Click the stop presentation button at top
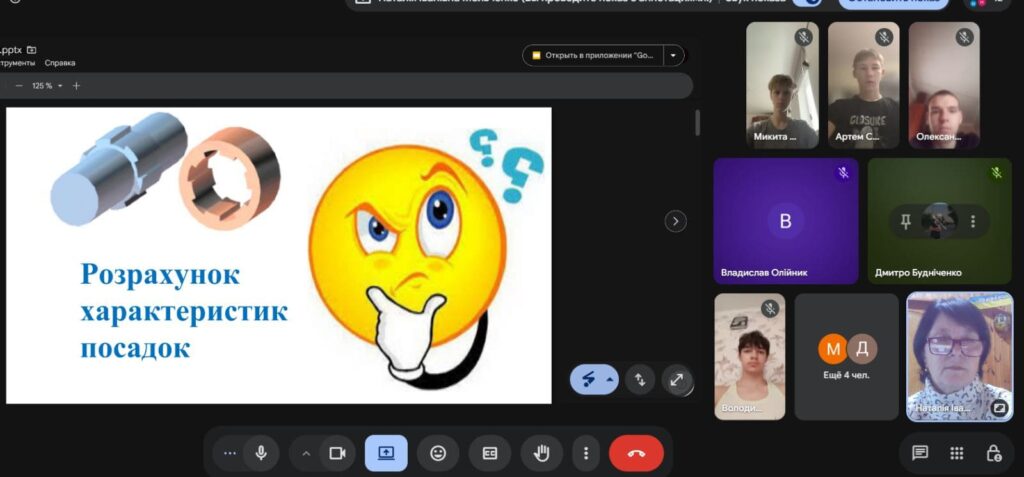 point(893,3)
